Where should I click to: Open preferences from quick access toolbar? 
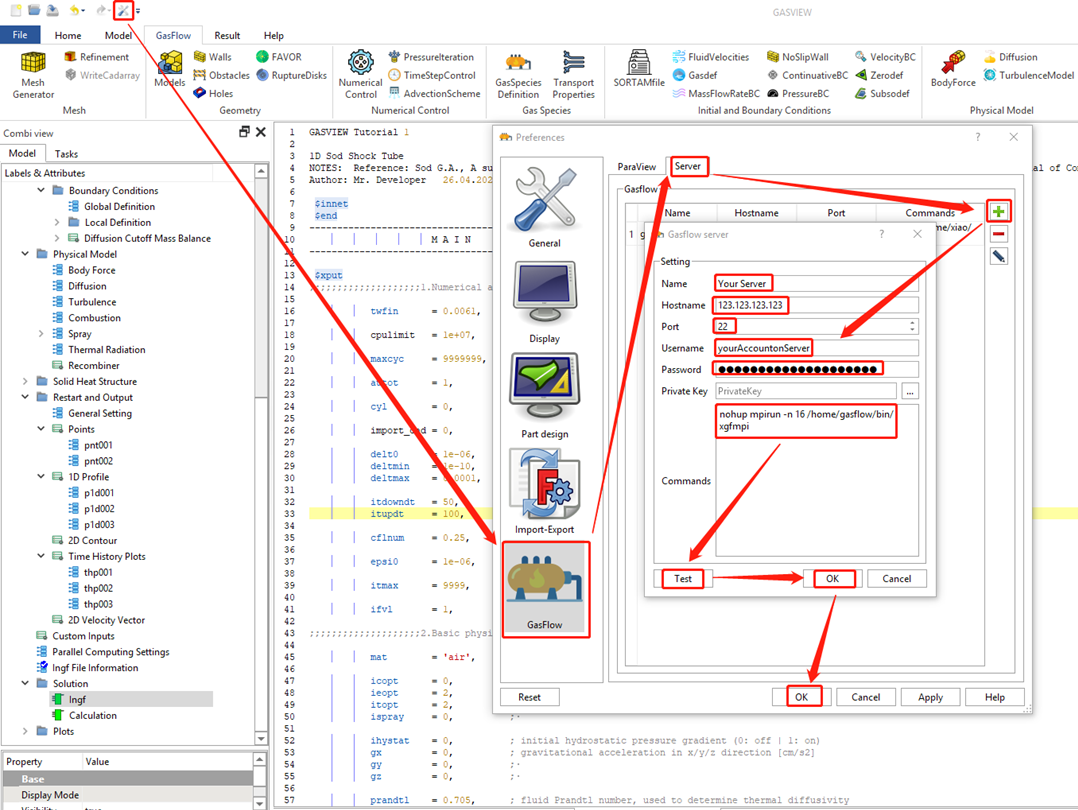[123, 10]
